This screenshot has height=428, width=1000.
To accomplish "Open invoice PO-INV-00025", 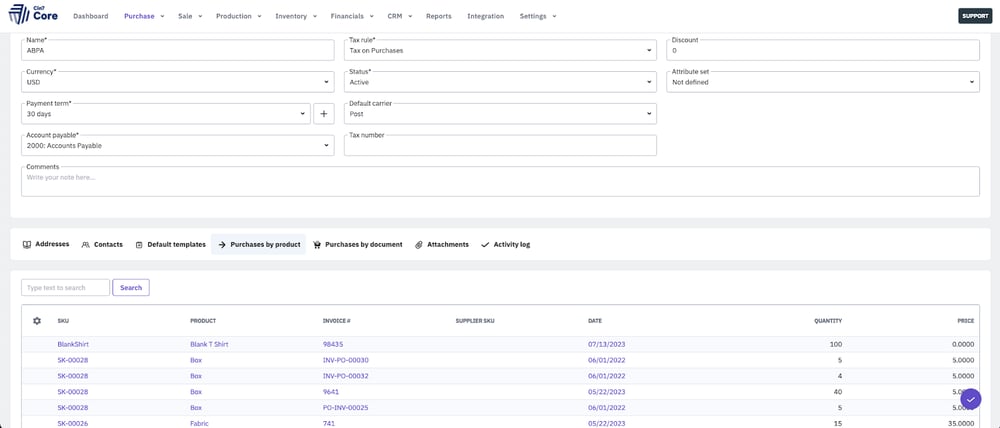I will pos(346,408).
